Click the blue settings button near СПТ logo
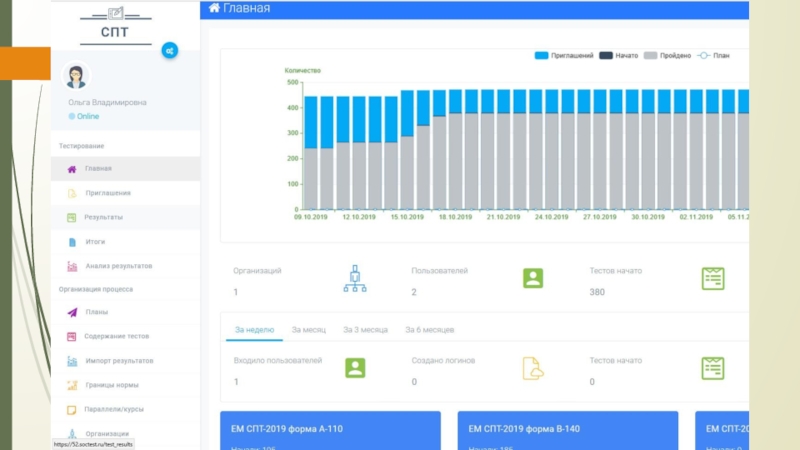The image size is (800, 450). 170,50
